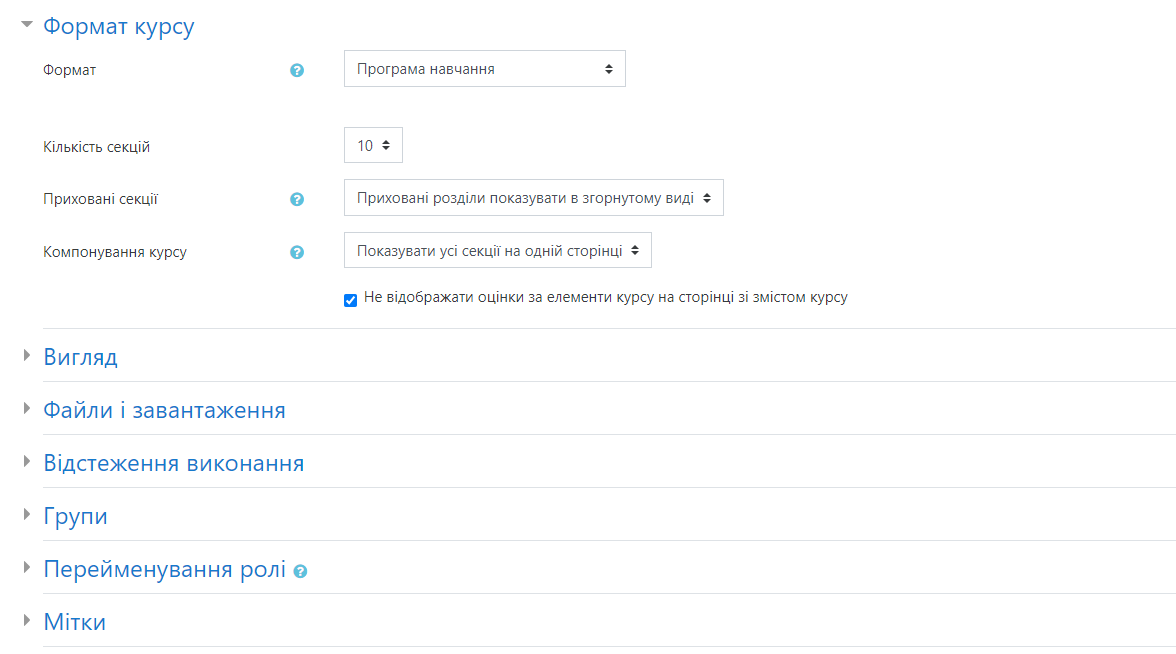Collapse the Формат курсу section arrow

click(27, 25)
